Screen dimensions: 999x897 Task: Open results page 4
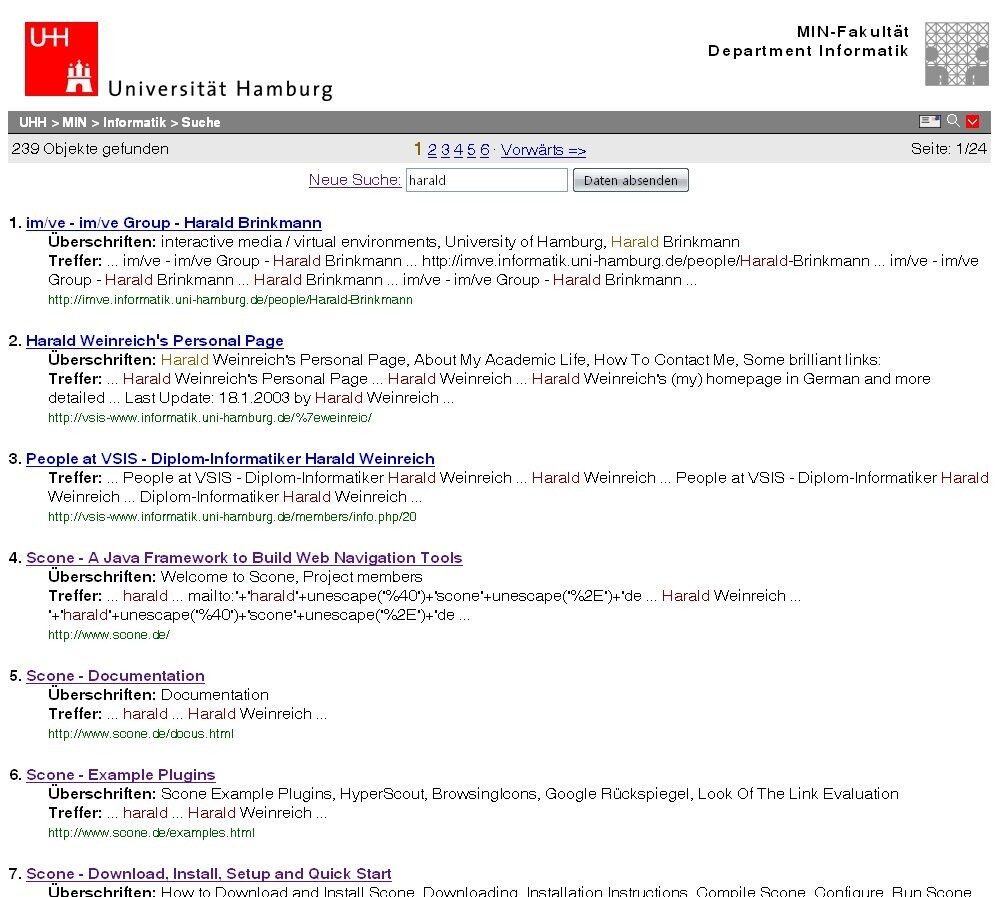pyautogui.click(x=458, y=150)
